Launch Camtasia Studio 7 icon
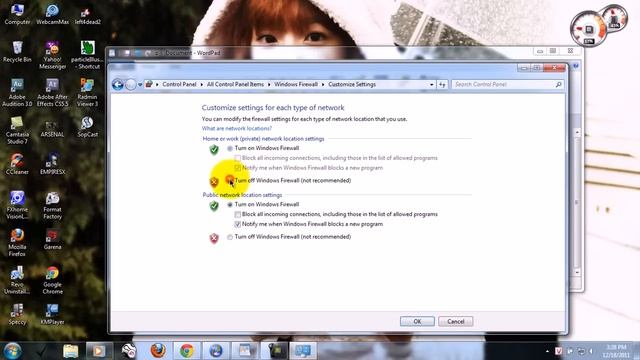Image resolution: width=640 pixels, height=360 pixels. click(x=17, y=130)
